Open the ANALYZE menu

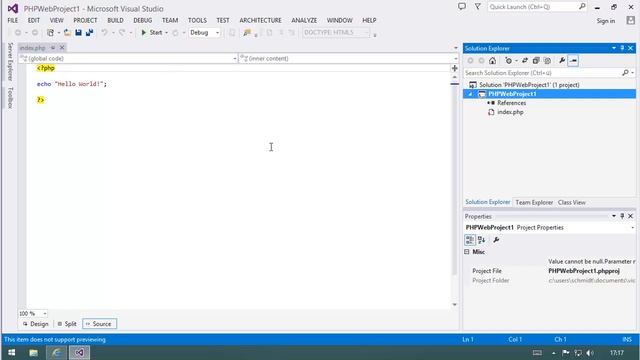pos(304,20)
